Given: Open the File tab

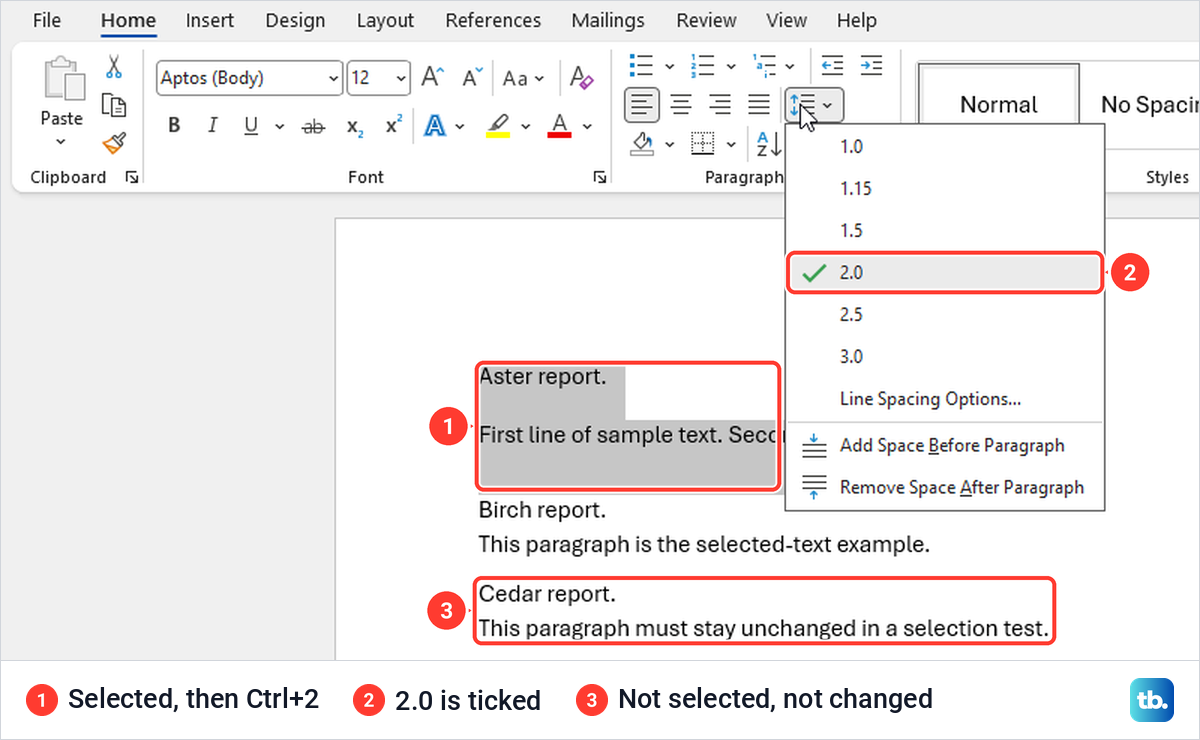Looking at the screenshot, I should 47,20.
